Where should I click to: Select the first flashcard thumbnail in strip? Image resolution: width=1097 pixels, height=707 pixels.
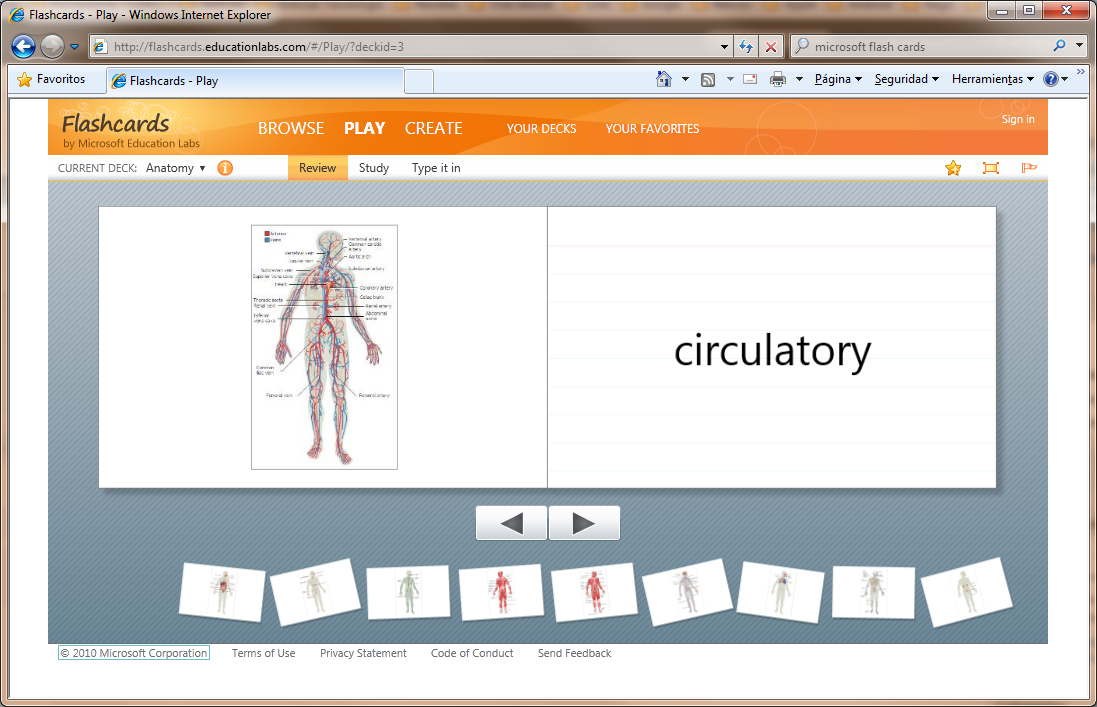pyautogui.click(x=222, y=591)
